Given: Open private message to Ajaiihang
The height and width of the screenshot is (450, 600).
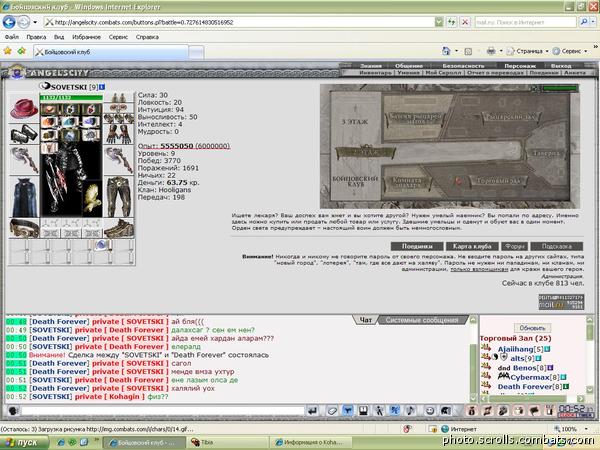Looking at the screenshot, I should click(486, 348).
